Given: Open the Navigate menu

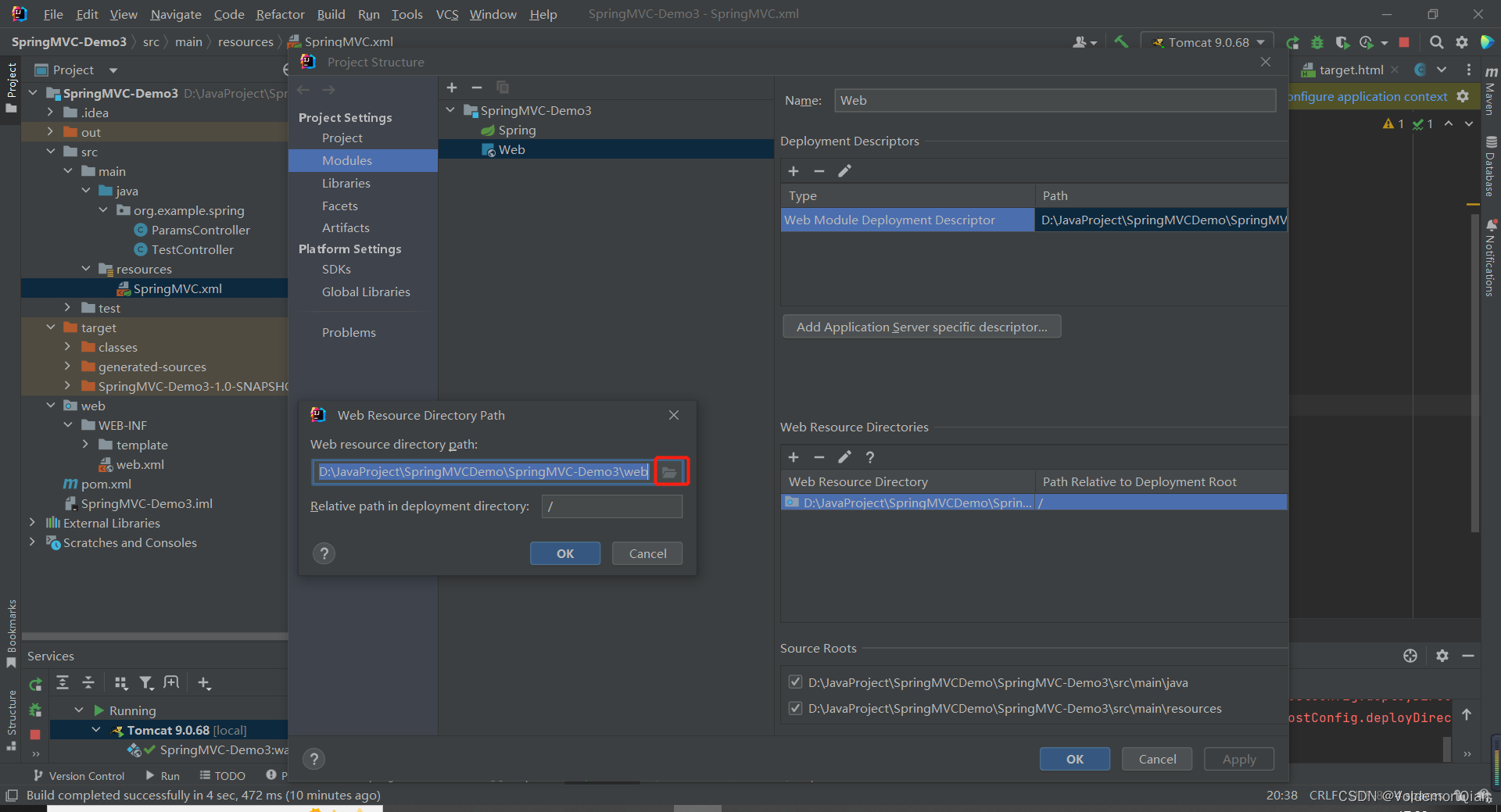Looking at the screenshot, I should tap(176, 14).
